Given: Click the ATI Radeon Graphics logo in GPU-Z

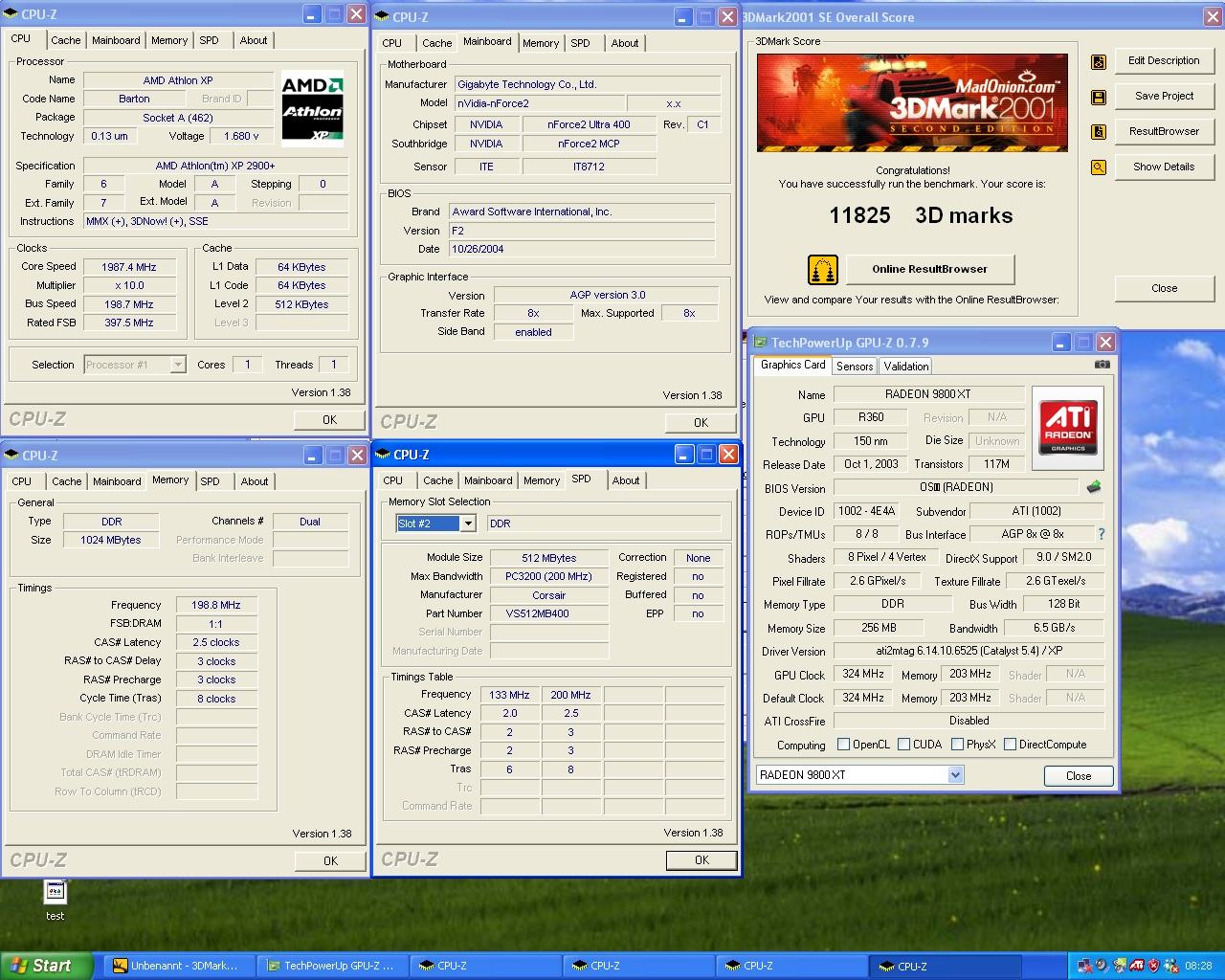Looking at the screenshot, I should tap(1068, 428).
